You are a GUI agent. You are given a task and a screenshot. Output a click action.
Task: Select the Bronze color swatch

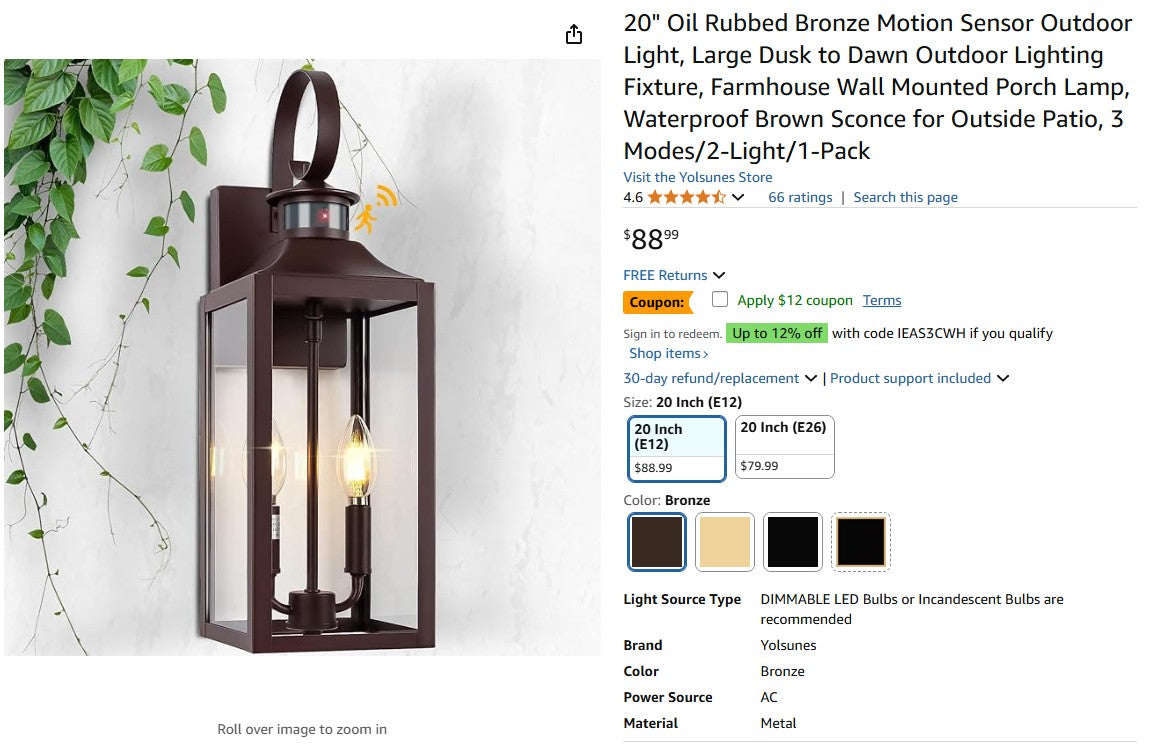(x=656, y=541)
